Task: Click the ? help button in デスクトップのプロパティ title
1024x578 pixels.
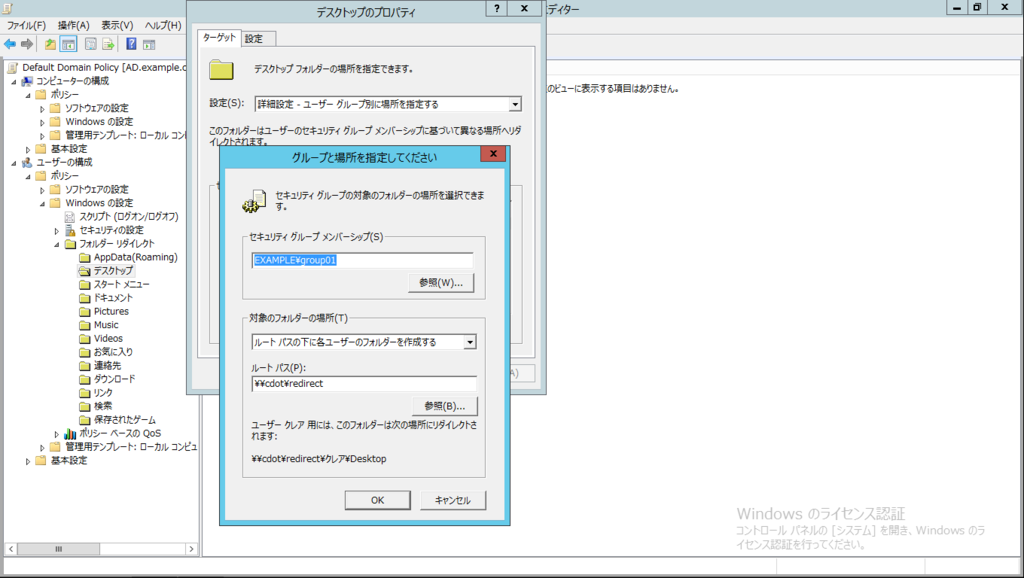Action: tap(497, 8)
